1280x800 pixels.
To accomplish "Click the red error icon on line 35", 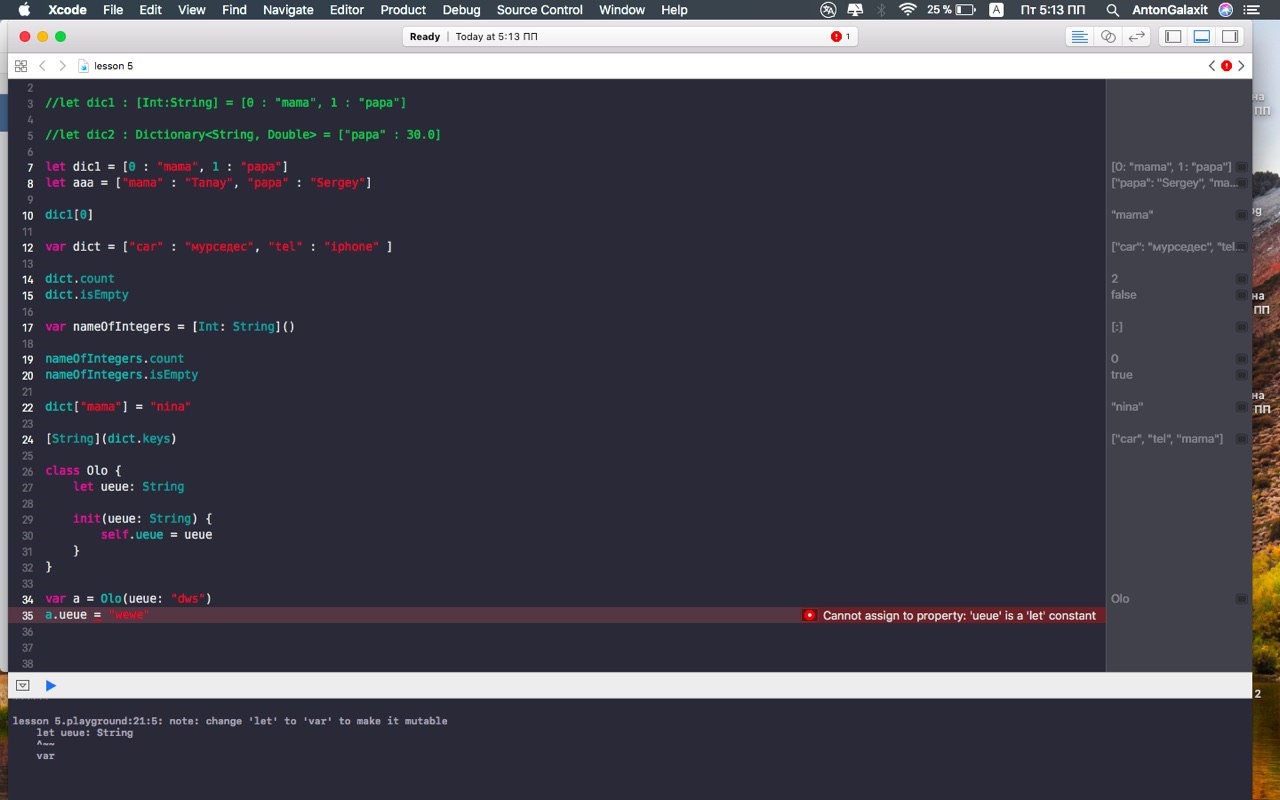I will [x=809, y=615].
